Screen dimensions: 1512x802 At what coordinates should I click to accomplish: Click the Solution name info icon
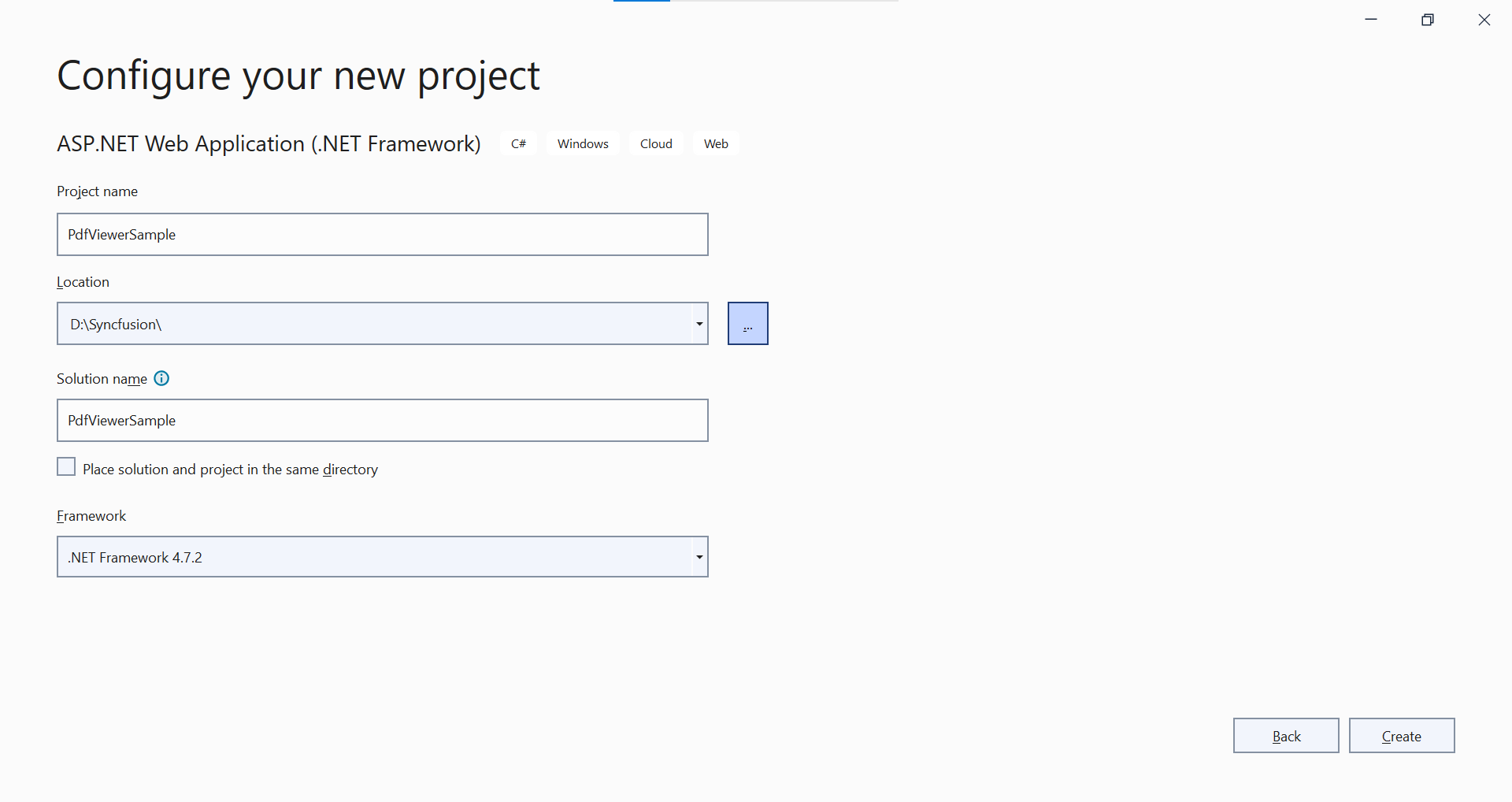pos(161,378)
